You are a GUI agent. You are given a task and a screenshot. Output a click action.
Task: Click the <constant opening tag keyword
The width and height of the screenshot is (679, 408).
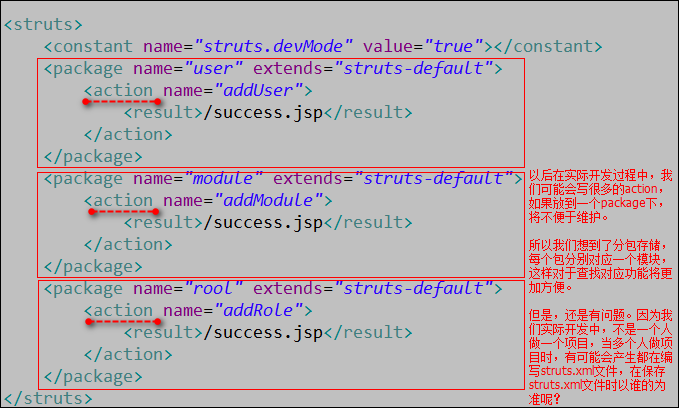click(88, 46)
